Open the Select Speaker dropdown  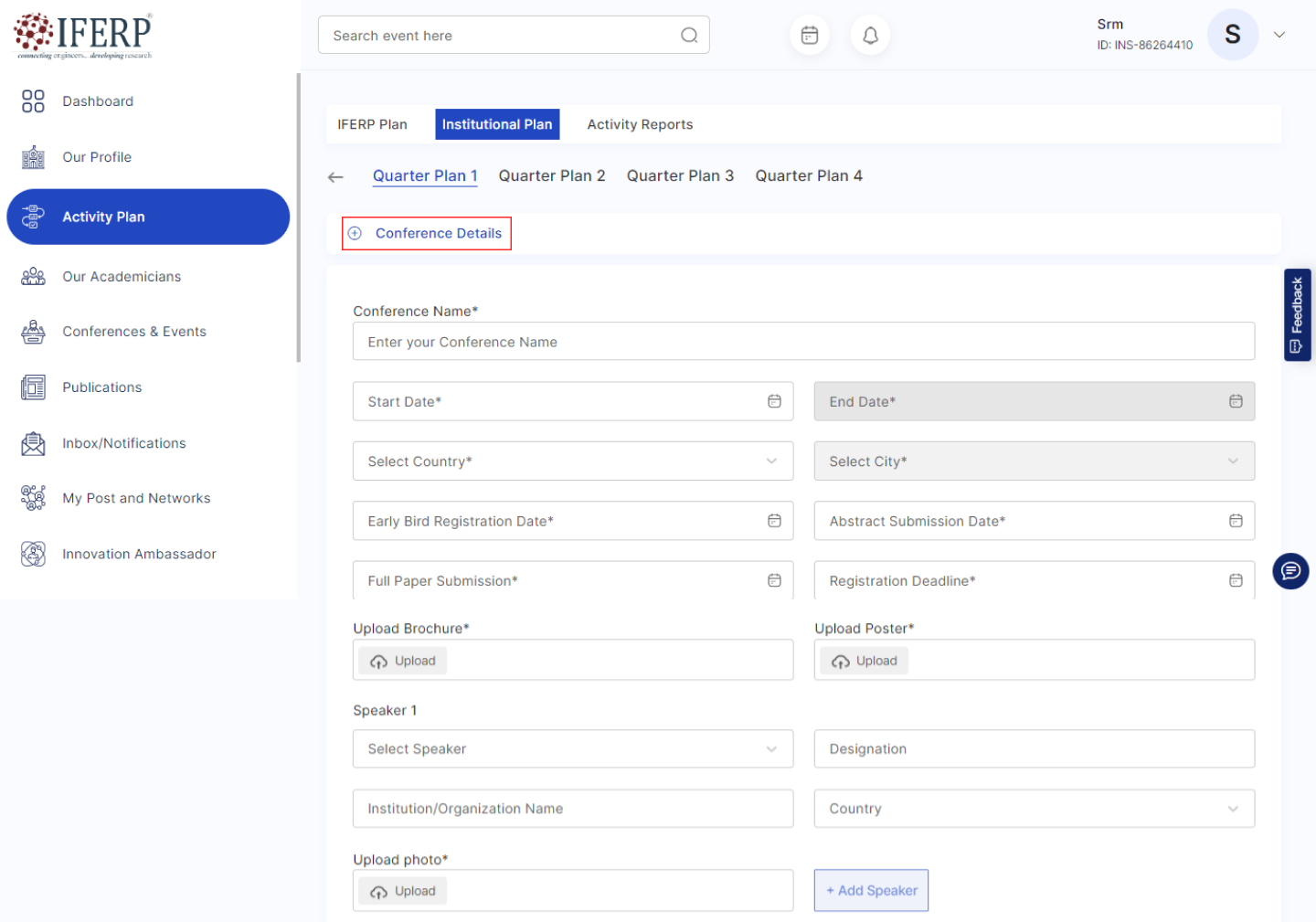[572, 749]
